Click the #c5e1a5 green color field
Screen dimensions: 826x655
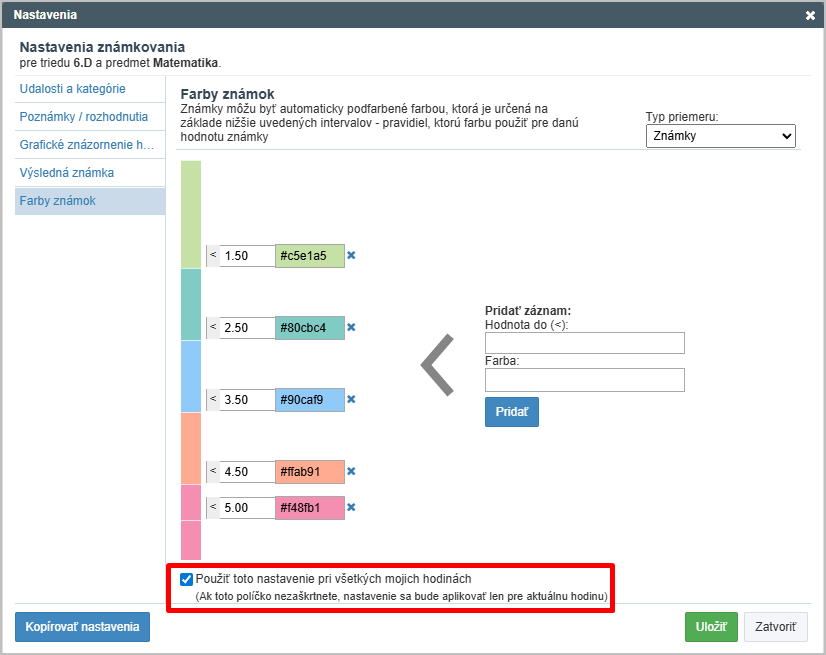(x=309, y=256)
